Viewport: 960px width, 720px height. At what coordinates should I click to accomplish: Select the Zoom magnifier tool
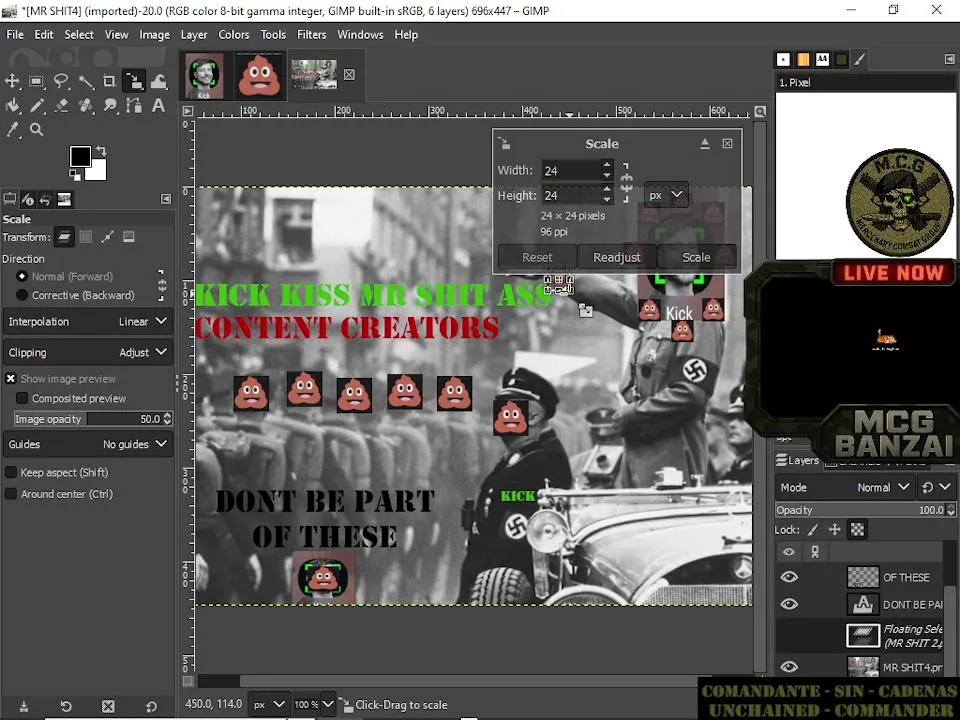point(36,130)
